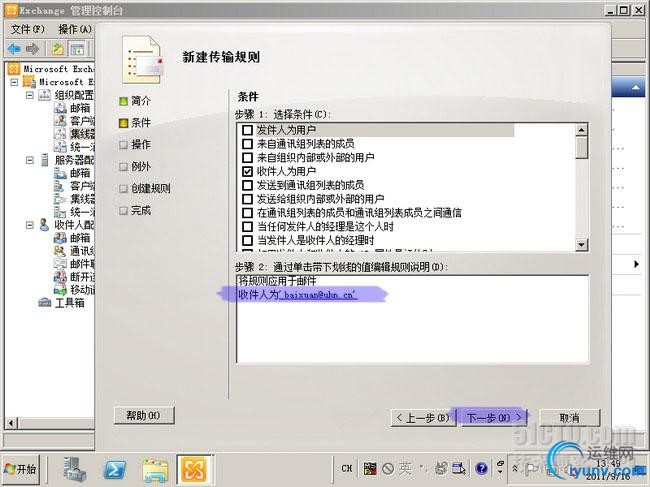The width and height of the screenshot is (650, 487).
Task: Click the 移动请求 tree icon
Action: (60, 290)
